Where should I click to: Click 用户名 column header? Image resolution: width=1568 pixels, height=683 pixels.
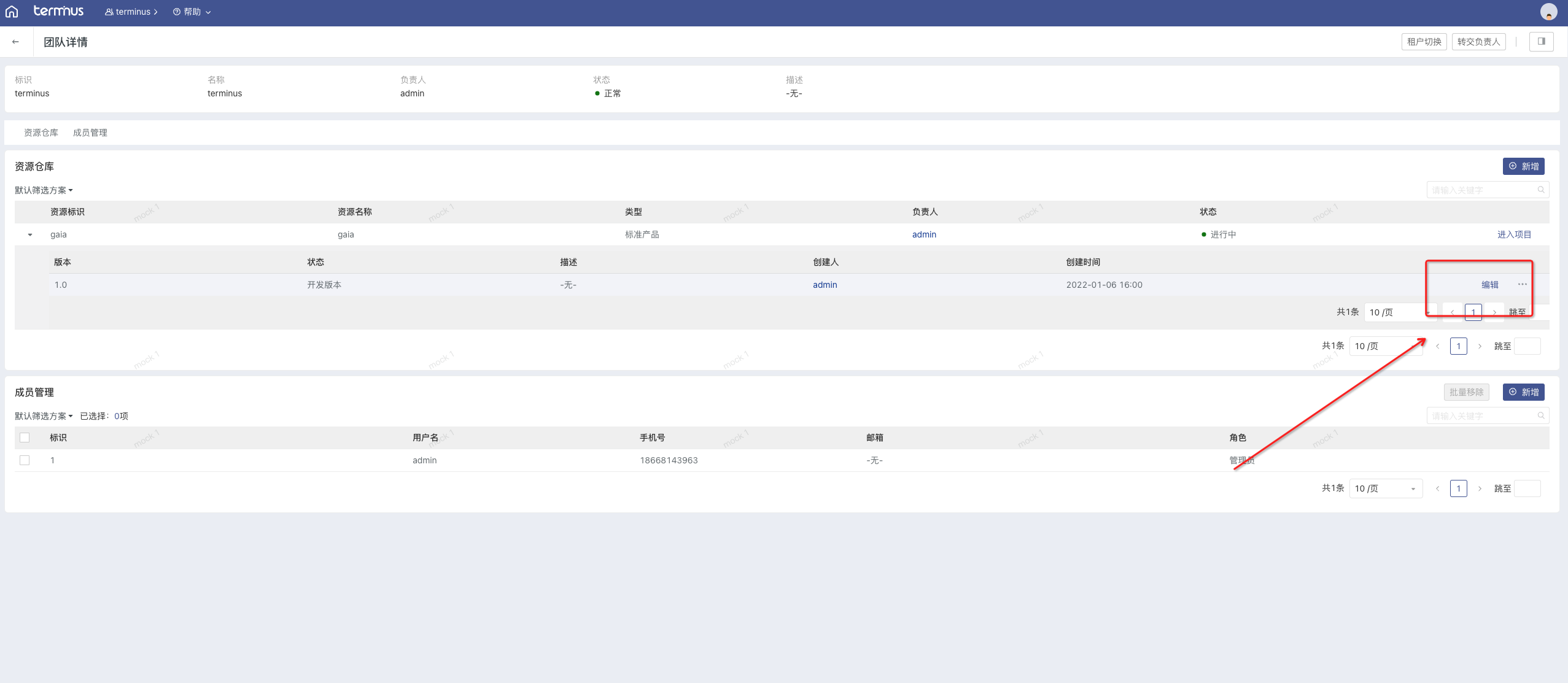click(x=425, y=438)
